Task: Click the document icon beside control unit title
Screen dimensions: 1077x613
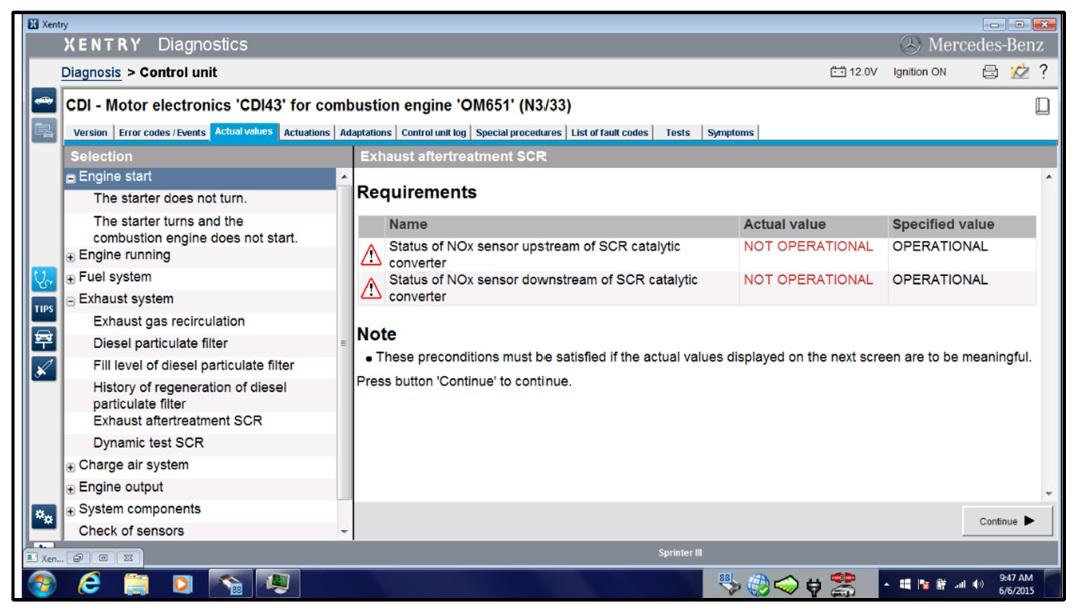Action: (x=1042, y=106)
